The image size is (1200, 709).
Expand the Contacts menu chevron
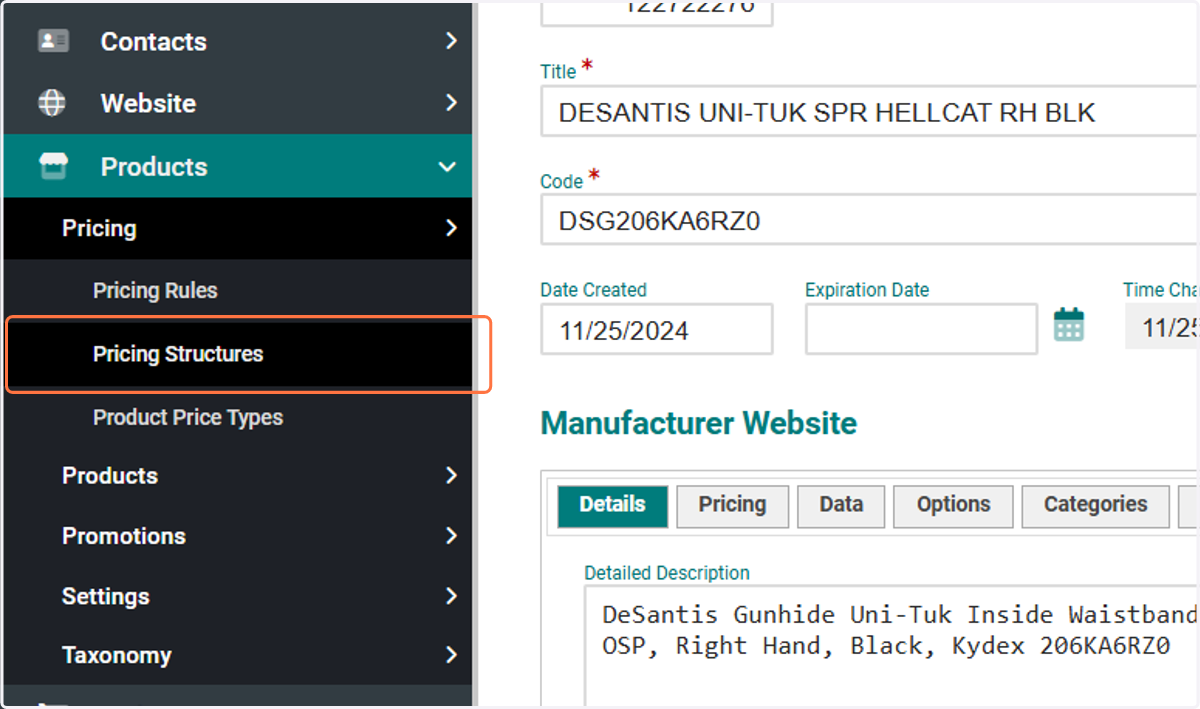(451, 41)
